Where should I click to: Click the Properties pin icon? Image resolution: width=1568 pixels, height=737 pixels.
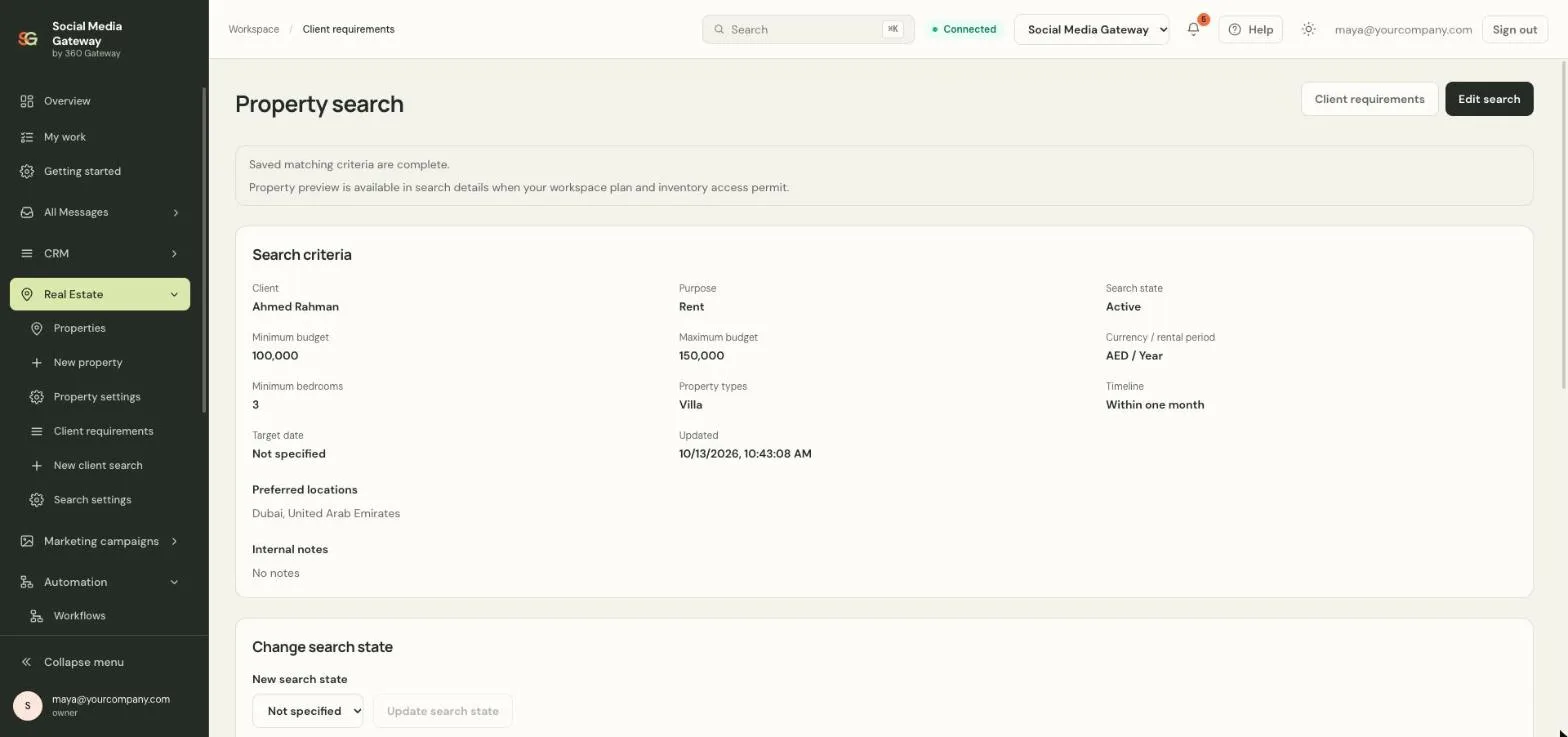(x=36, y=328)
